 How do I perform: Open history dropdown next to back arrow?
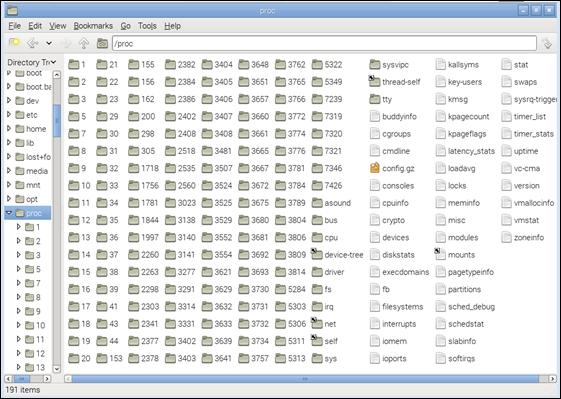pyautogui.click(x=49, y=43)
